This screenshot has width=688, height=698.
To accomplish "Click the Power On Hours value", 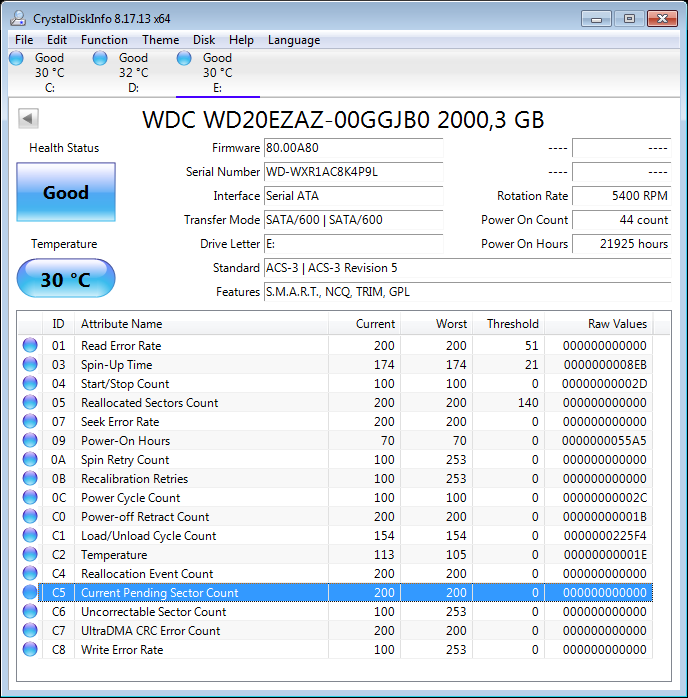I will pyautogui.click(x=621, y=244).
